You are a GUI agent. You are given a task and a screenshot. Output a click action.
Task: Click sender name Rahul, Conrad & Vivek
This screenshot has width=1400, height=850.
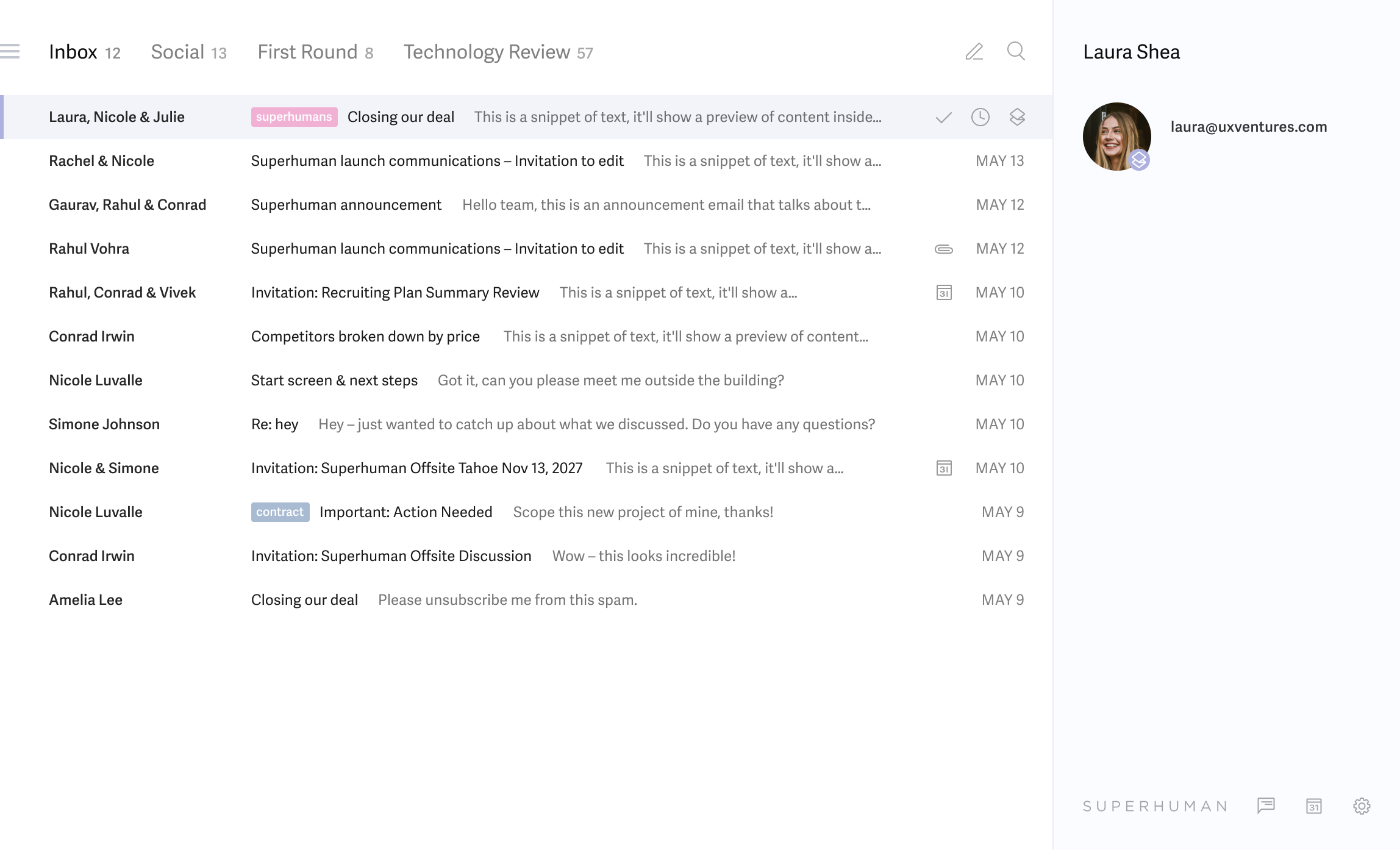122,293
